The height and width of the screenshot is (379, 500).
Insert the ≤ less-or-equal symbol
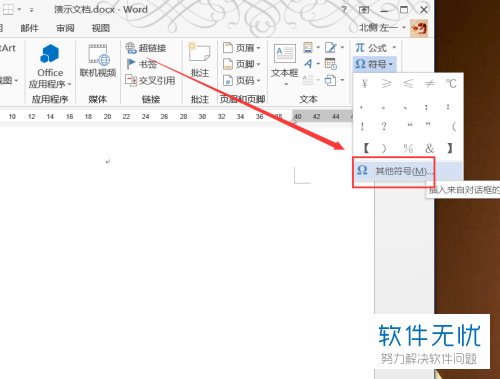pos(408,84)
